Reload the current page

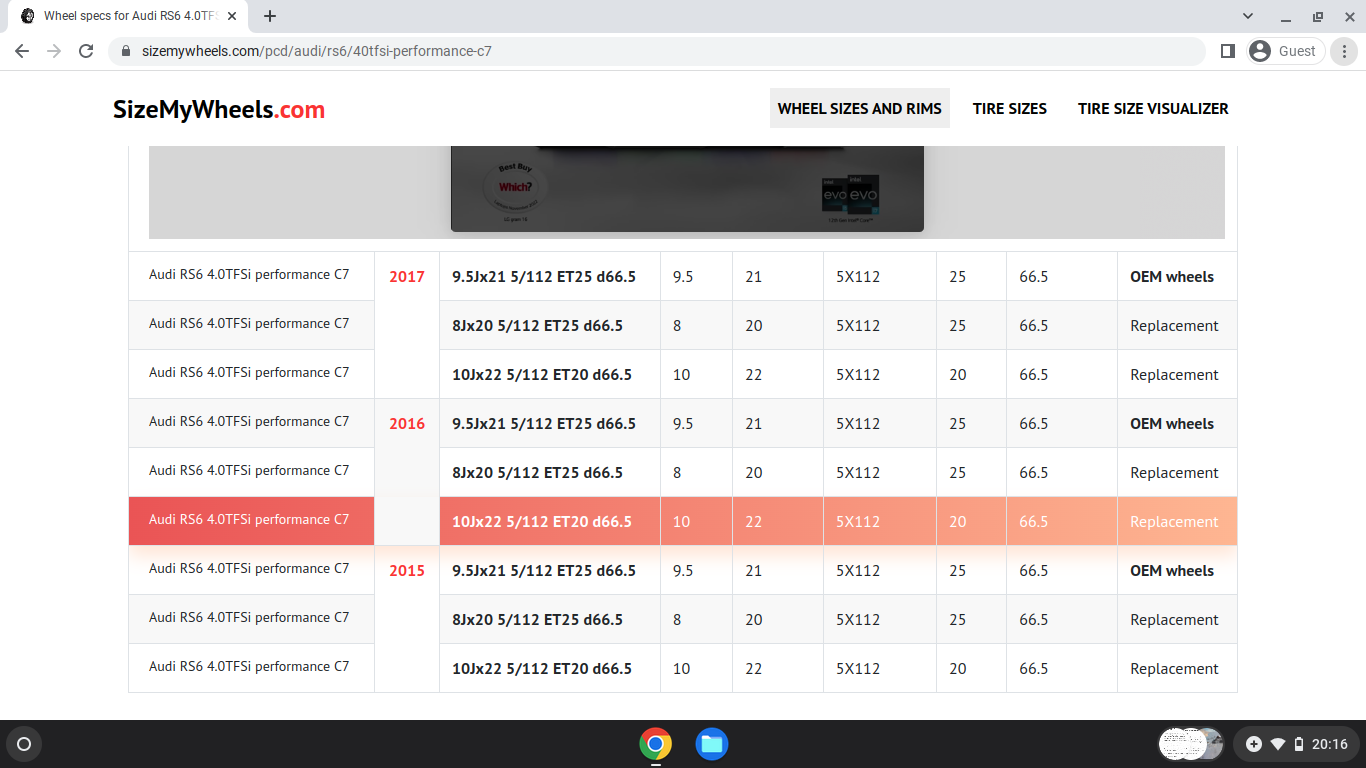pos(86,51)
